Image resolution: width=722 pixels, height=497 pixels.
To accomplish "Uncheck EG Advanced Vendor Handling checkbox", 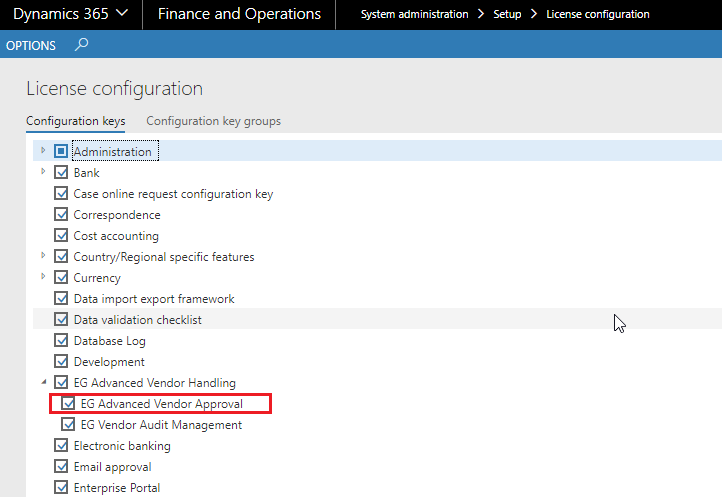I will click(61, 382).
